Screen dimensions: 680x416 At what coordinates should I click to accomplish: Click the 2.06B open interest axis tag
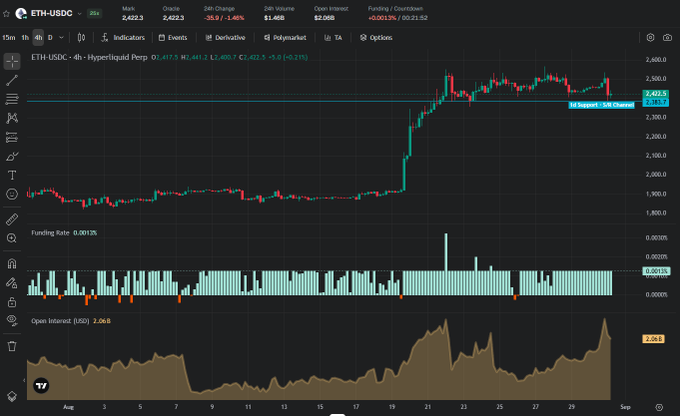click(654, 339)
